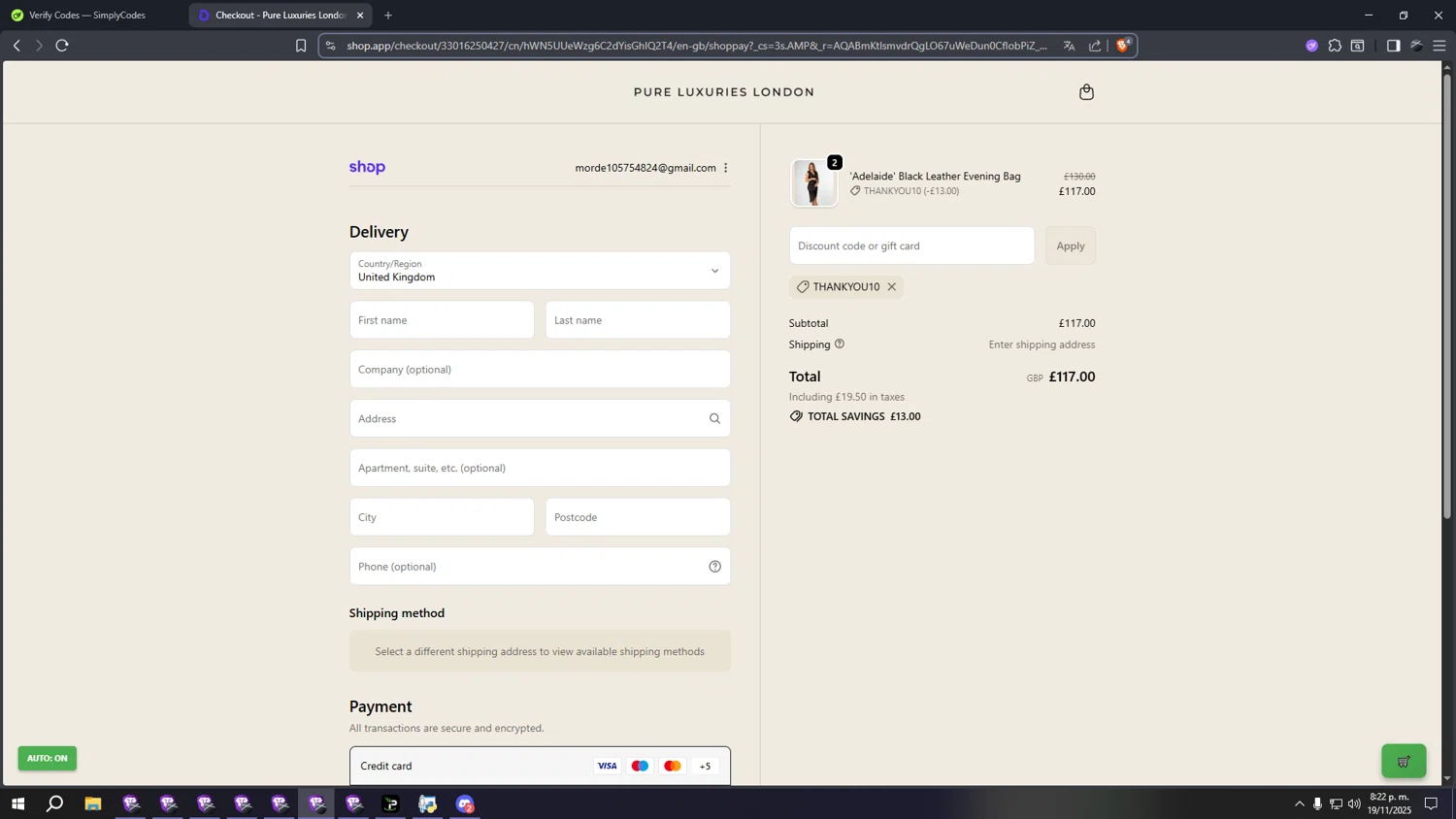This screenshot has width=1456, height=819.
Task: Select the Credit card payment option
Action: click(540, 766)
